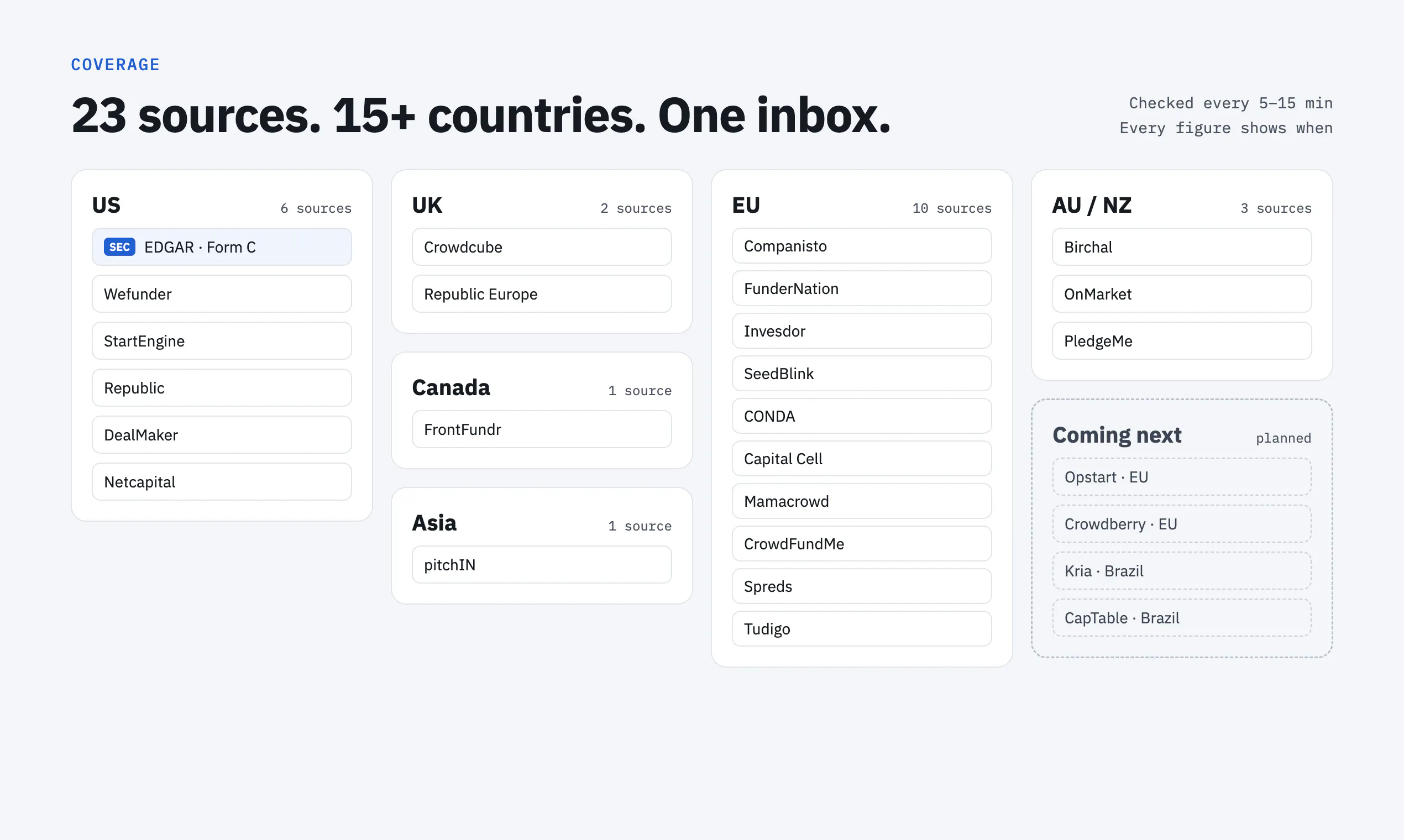This screenshot has height=840, width=1404.
Task: Click the COVERAGE section label
Action: 116,65
